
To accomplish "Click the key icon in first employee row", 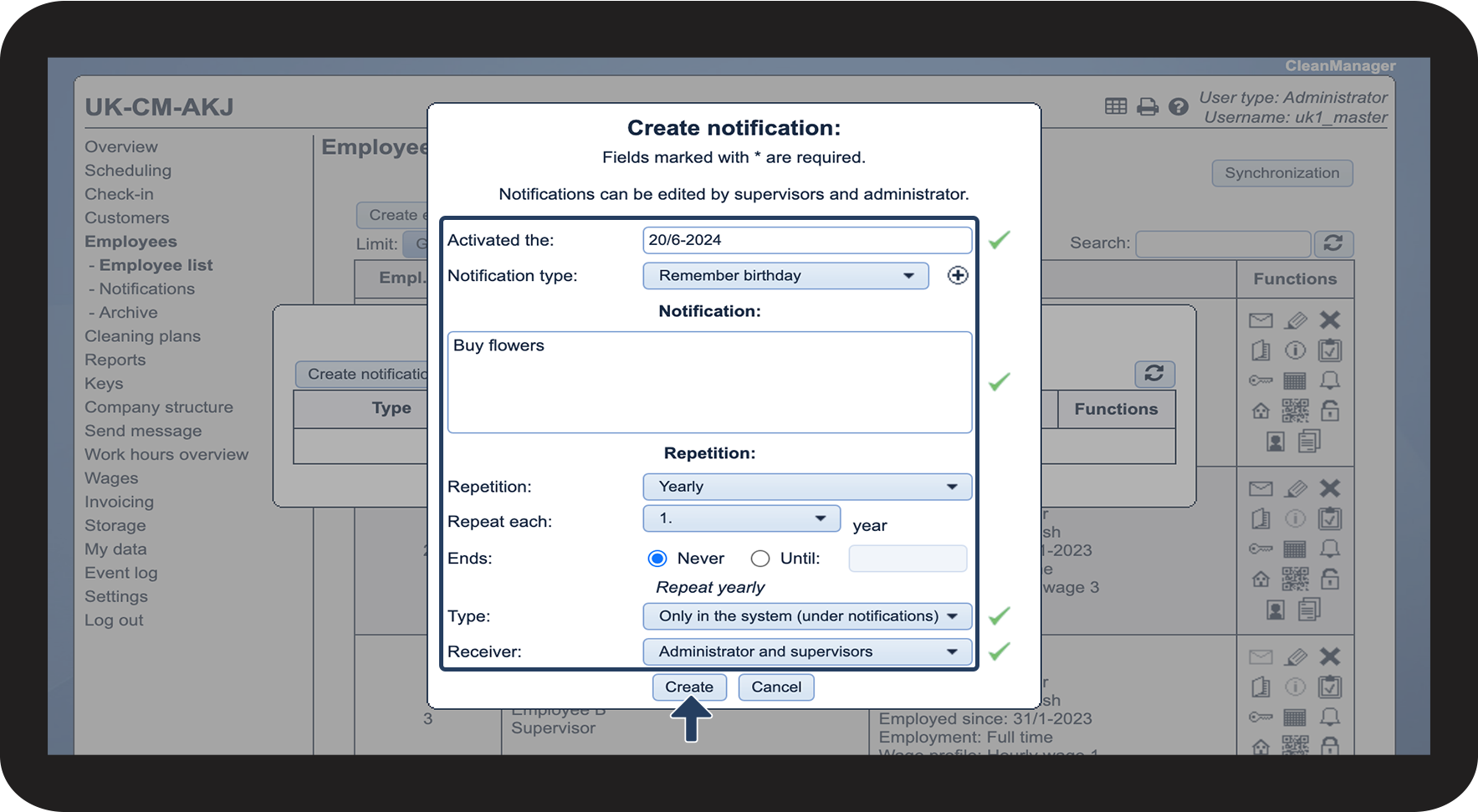I will coord(1261,381).
